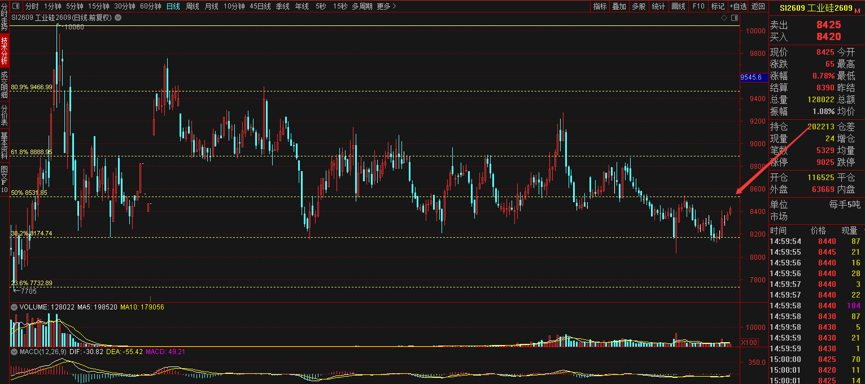
Task: Select the 15分钟 period
Action: click(98, 7)
